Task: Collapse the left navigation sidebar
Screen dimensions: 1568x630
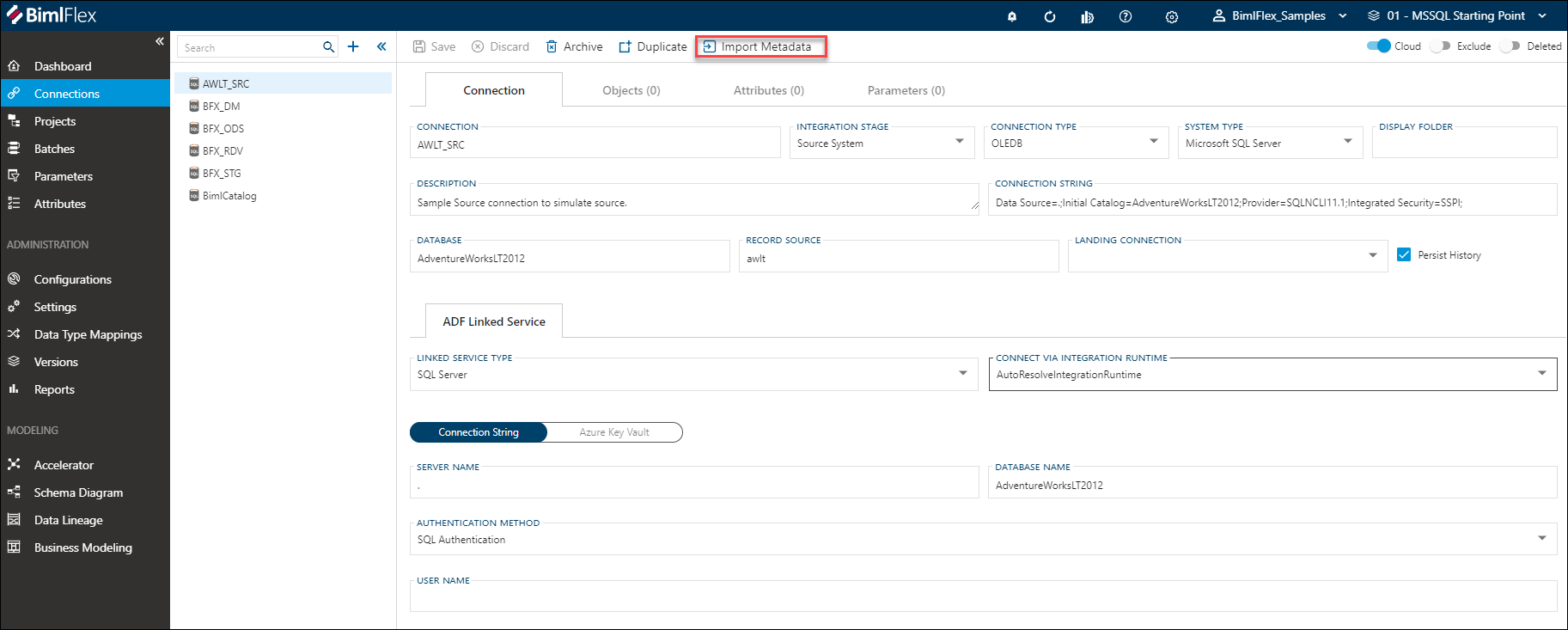Action: (x=160, y=41)
